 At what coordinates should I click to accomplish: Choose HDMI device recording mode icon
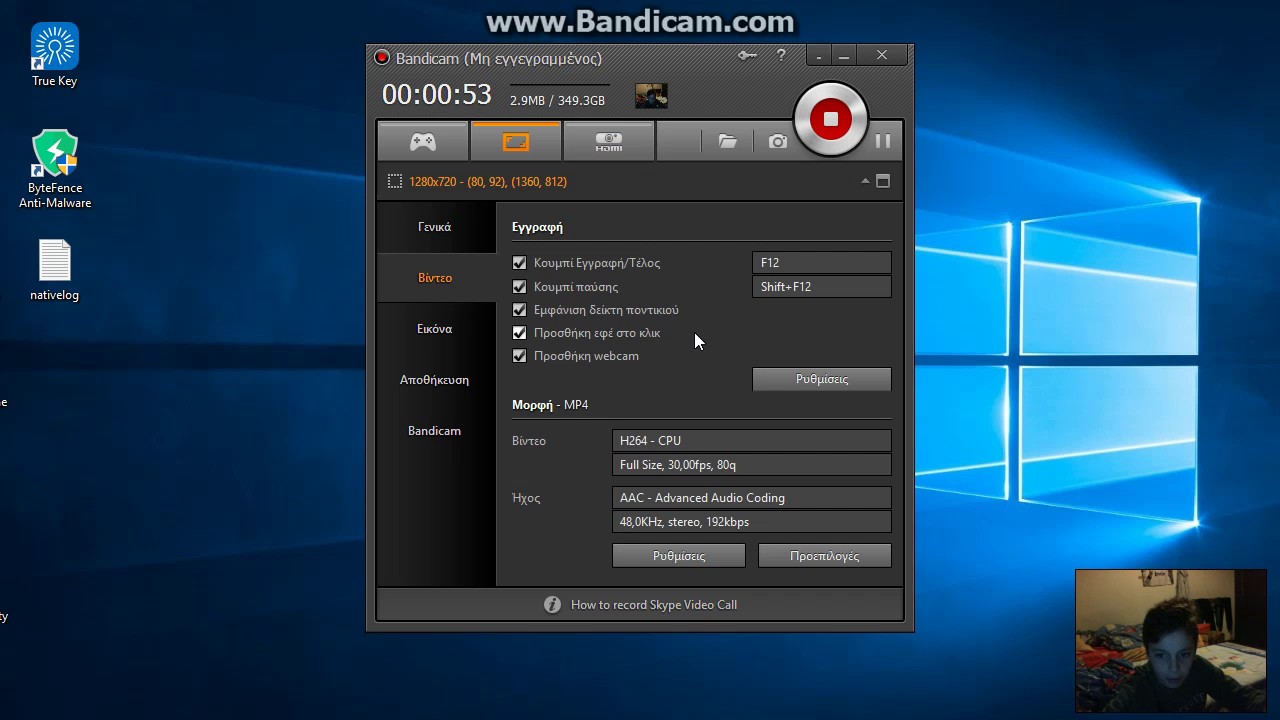point(609,142)
